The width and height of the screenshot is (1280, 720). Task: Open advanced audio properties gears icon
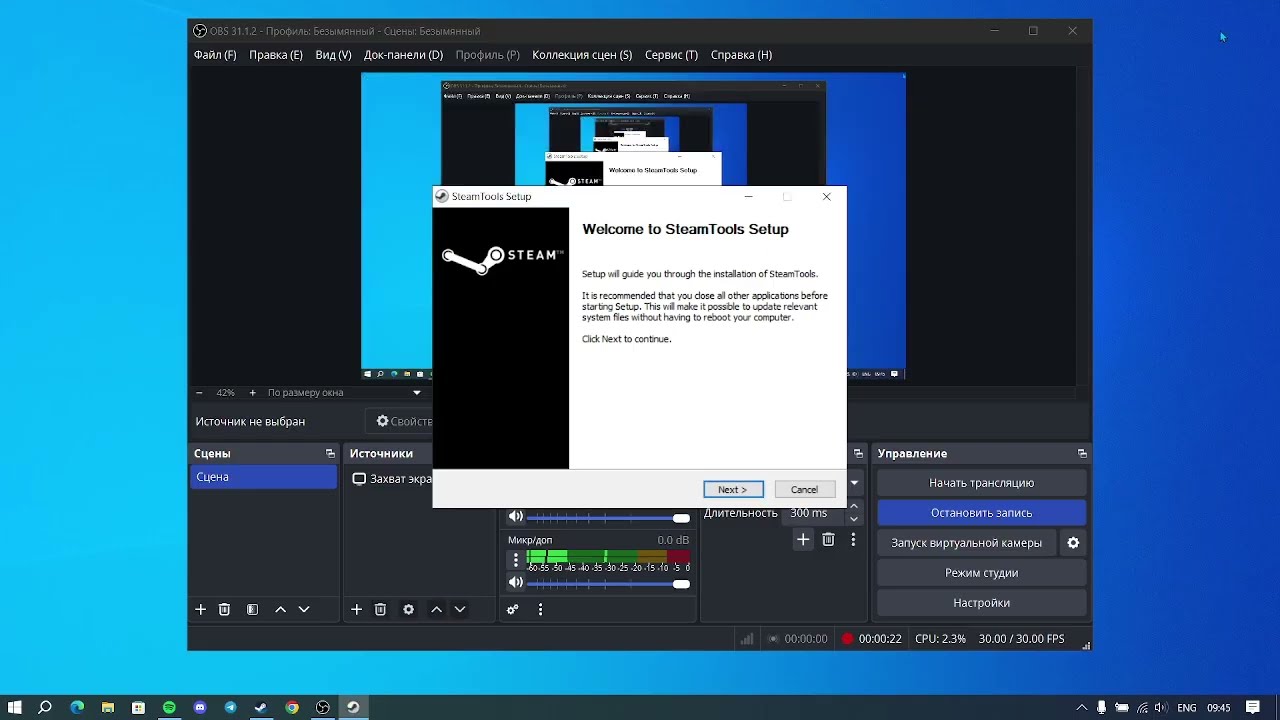(512, 609)
